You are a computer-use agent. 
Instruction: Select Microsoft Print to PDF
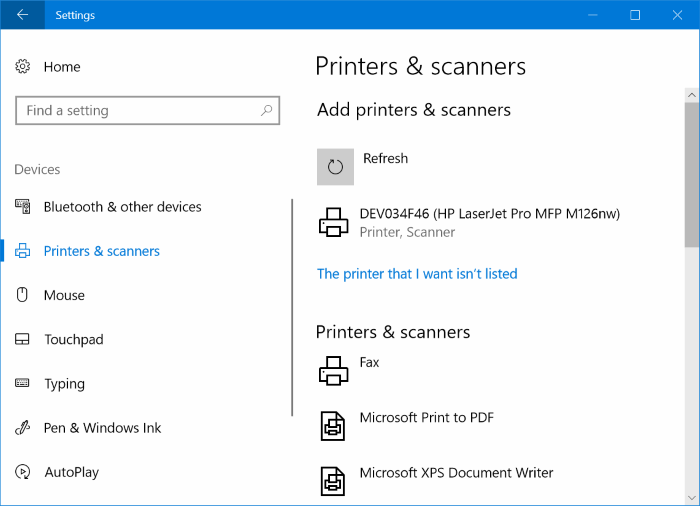click(427, 417)
